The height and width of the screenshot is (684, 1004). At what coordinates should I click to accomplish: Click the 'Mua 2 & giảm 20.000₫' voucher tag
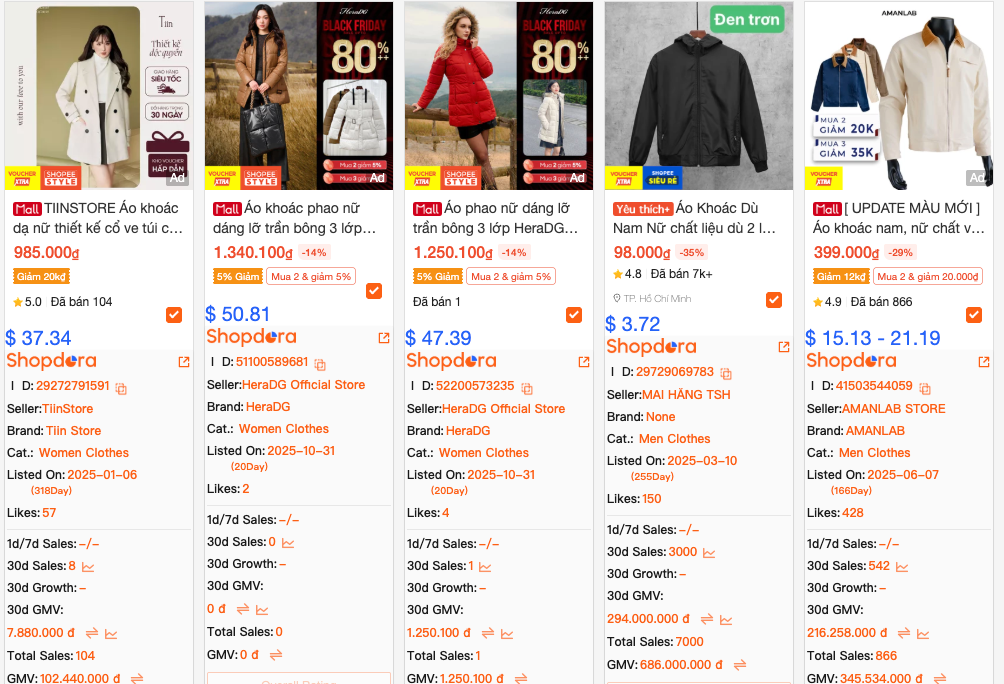click(927, 277)
